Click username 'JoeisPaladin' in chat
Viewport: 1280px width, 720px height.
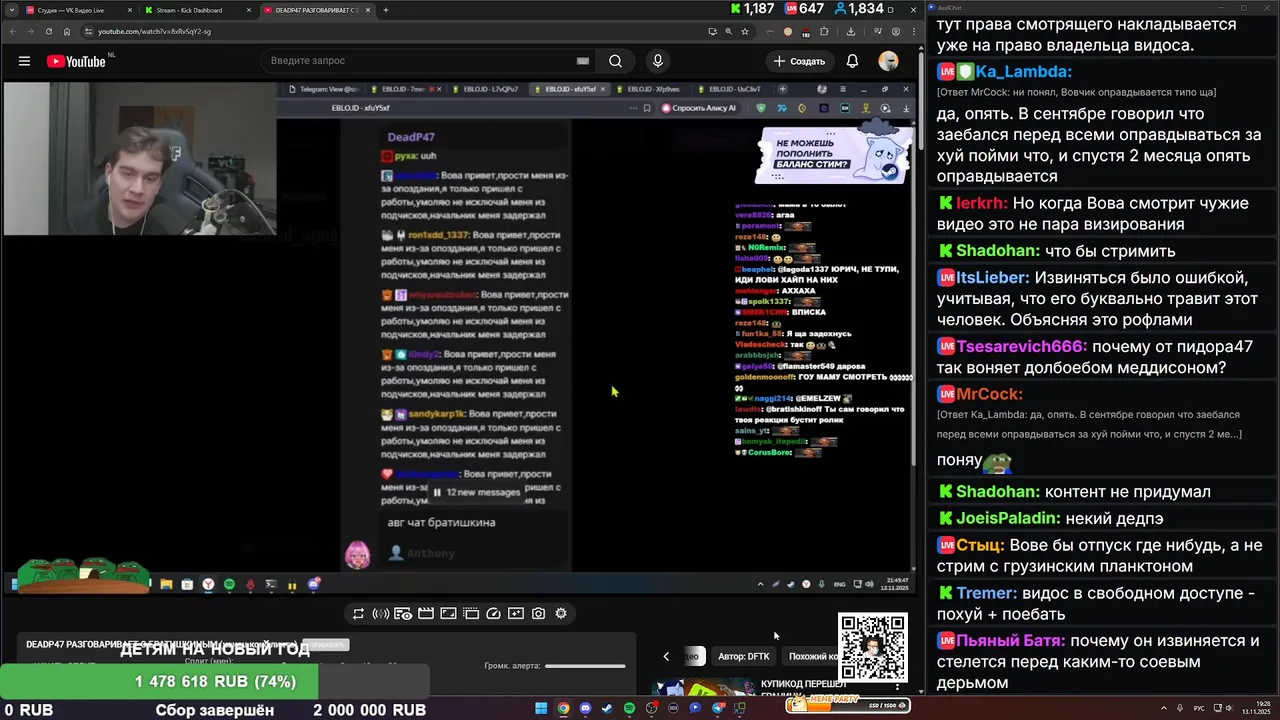tap(1008, 519)
